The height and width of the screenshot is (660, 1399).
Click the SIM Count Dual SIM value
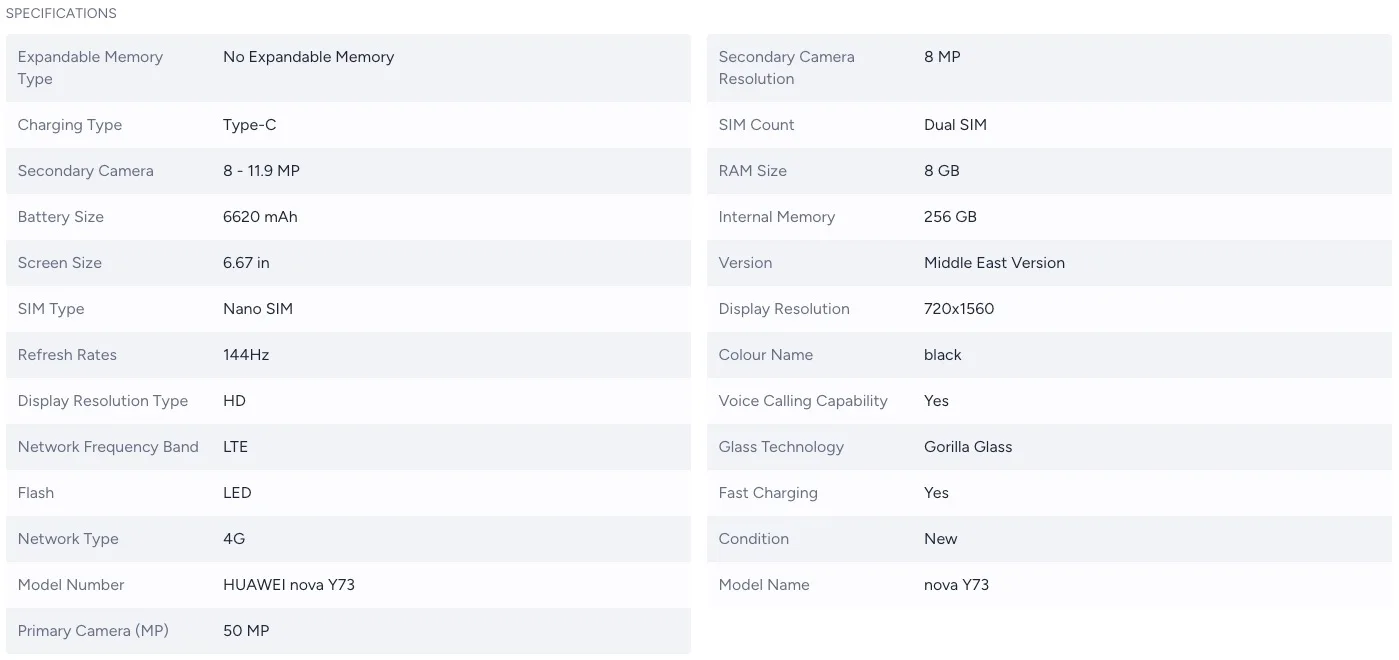pyautogui.click(x=955, y=125)
